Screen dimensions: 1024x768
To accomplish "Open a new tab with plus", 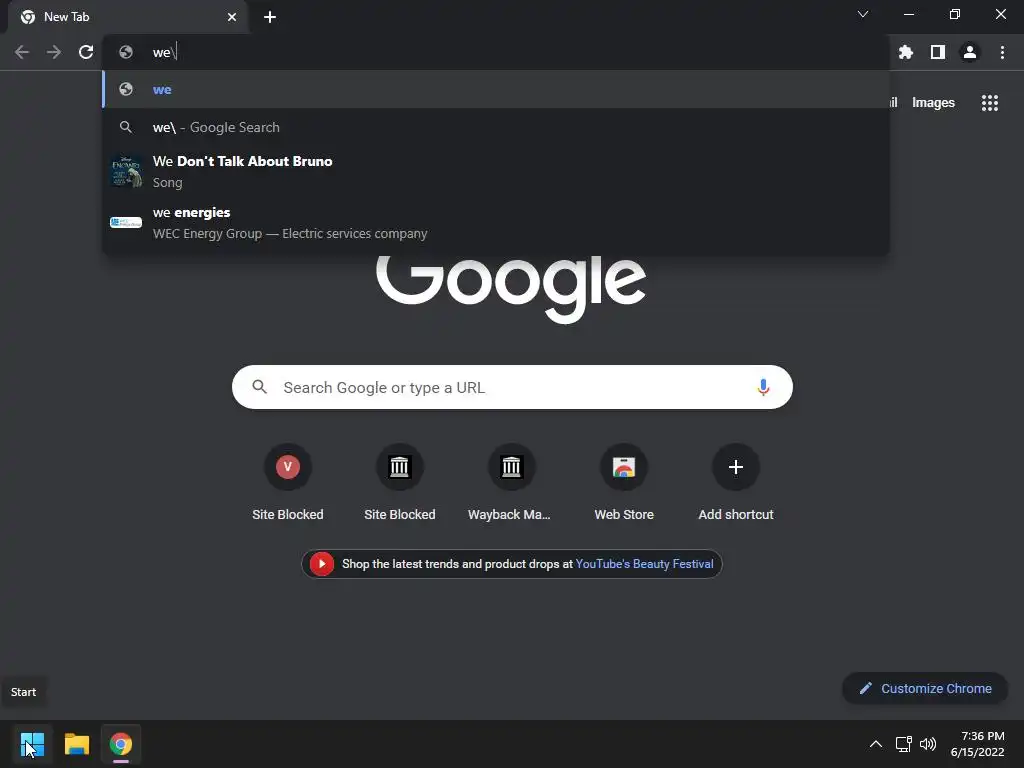I will pyautogui.click(x=270, y=17).
